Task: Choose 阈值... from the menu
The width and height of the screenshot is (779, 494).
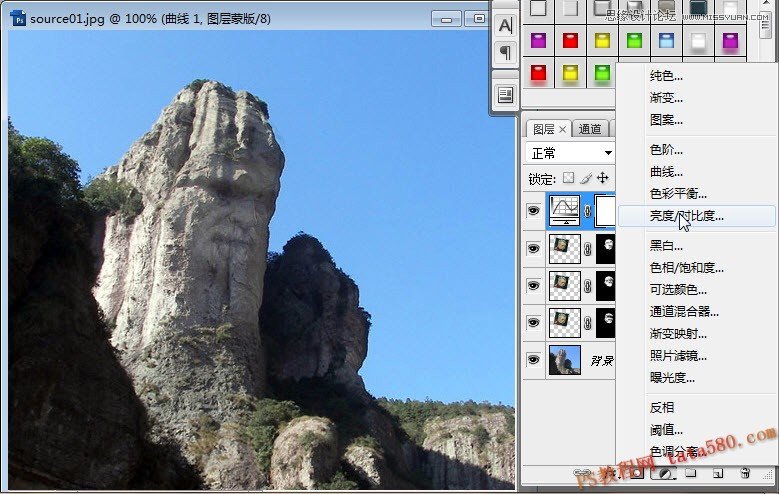Action: click(x=666, y=429)
